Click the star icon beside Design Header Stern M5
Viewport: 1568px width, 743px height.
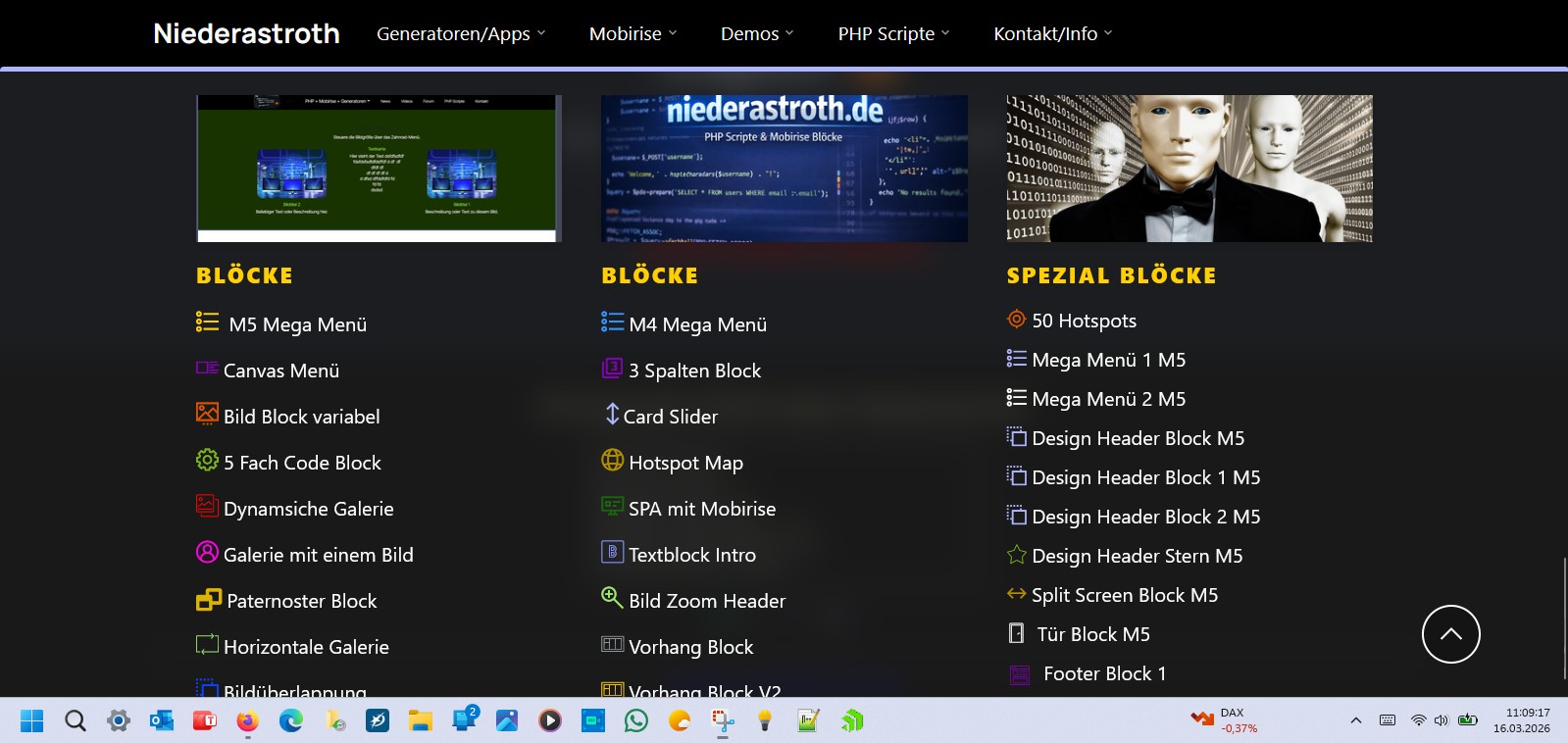click(1017, 555)
